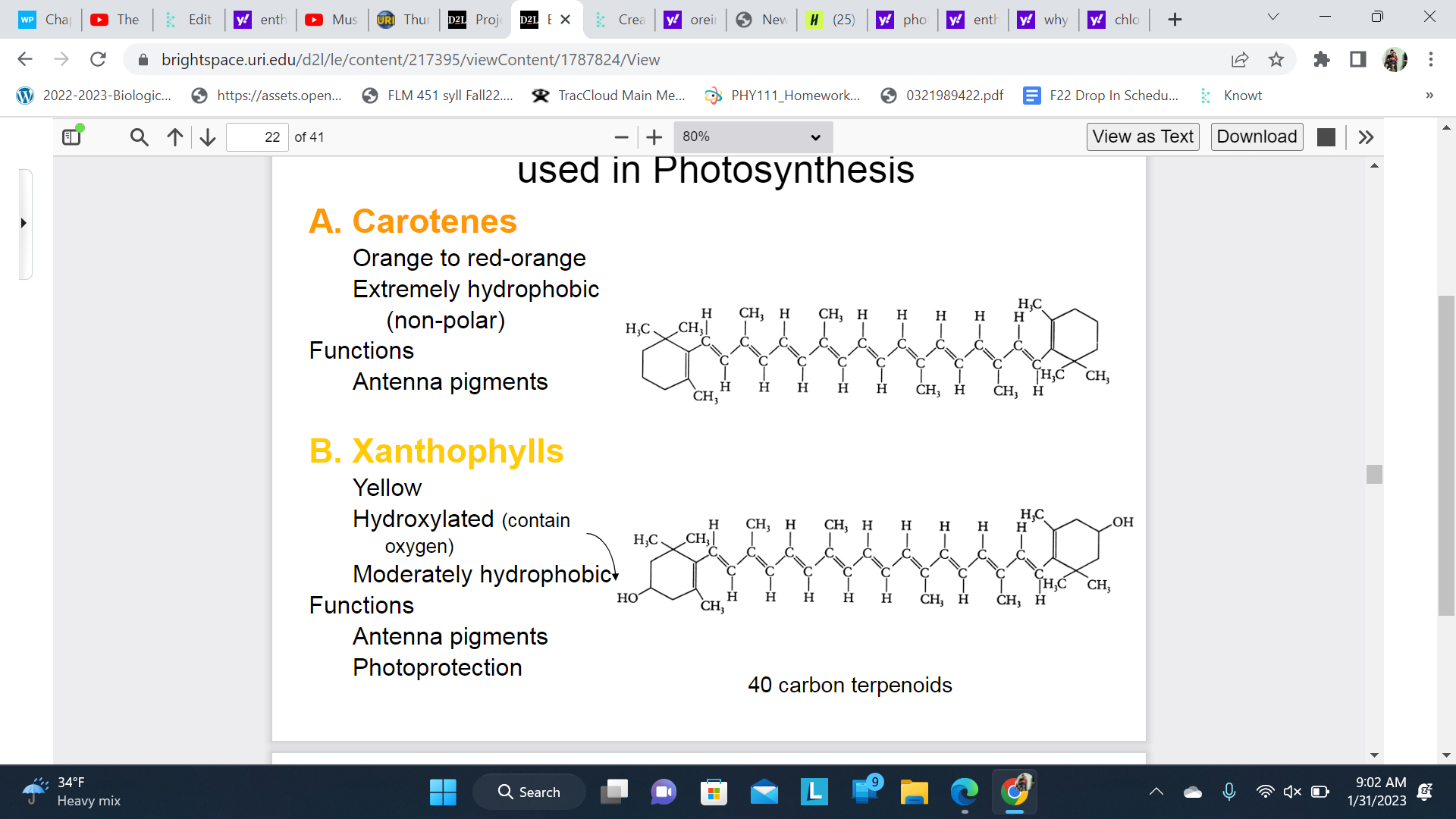Open the 80% zoom level dropdown
The image size is (1456, 819).
752,136
